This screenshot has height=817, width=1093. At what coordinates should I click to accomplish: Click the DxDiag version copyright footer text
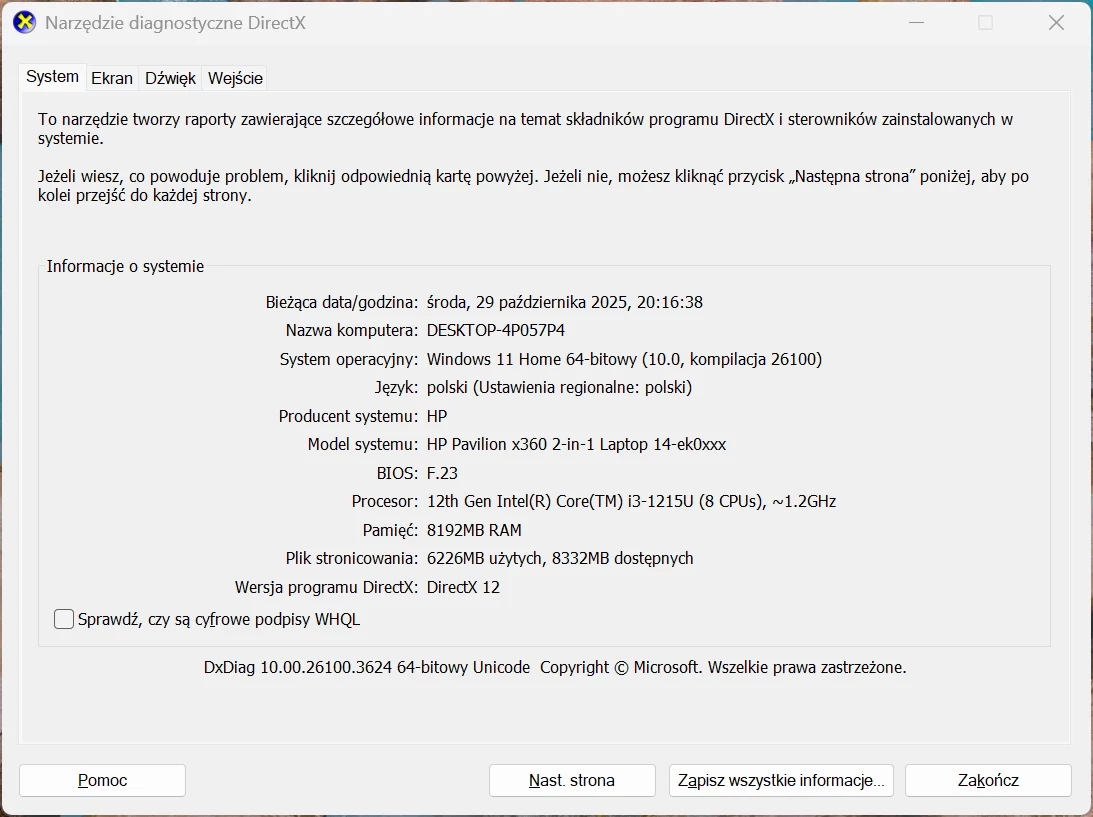[x=555, y=667]
